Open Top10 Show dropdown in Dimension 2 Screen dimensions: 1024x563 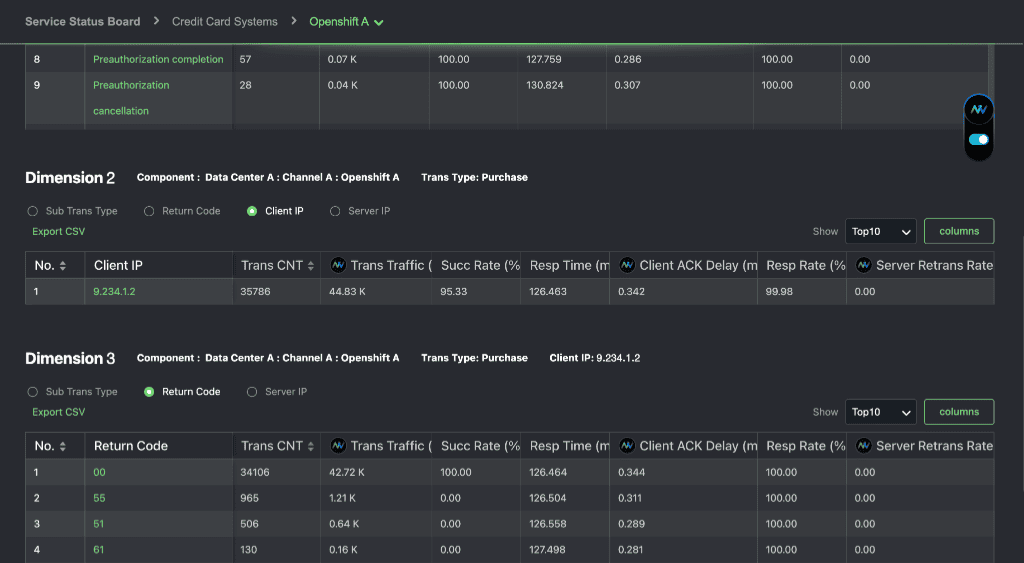coord(880,231)
